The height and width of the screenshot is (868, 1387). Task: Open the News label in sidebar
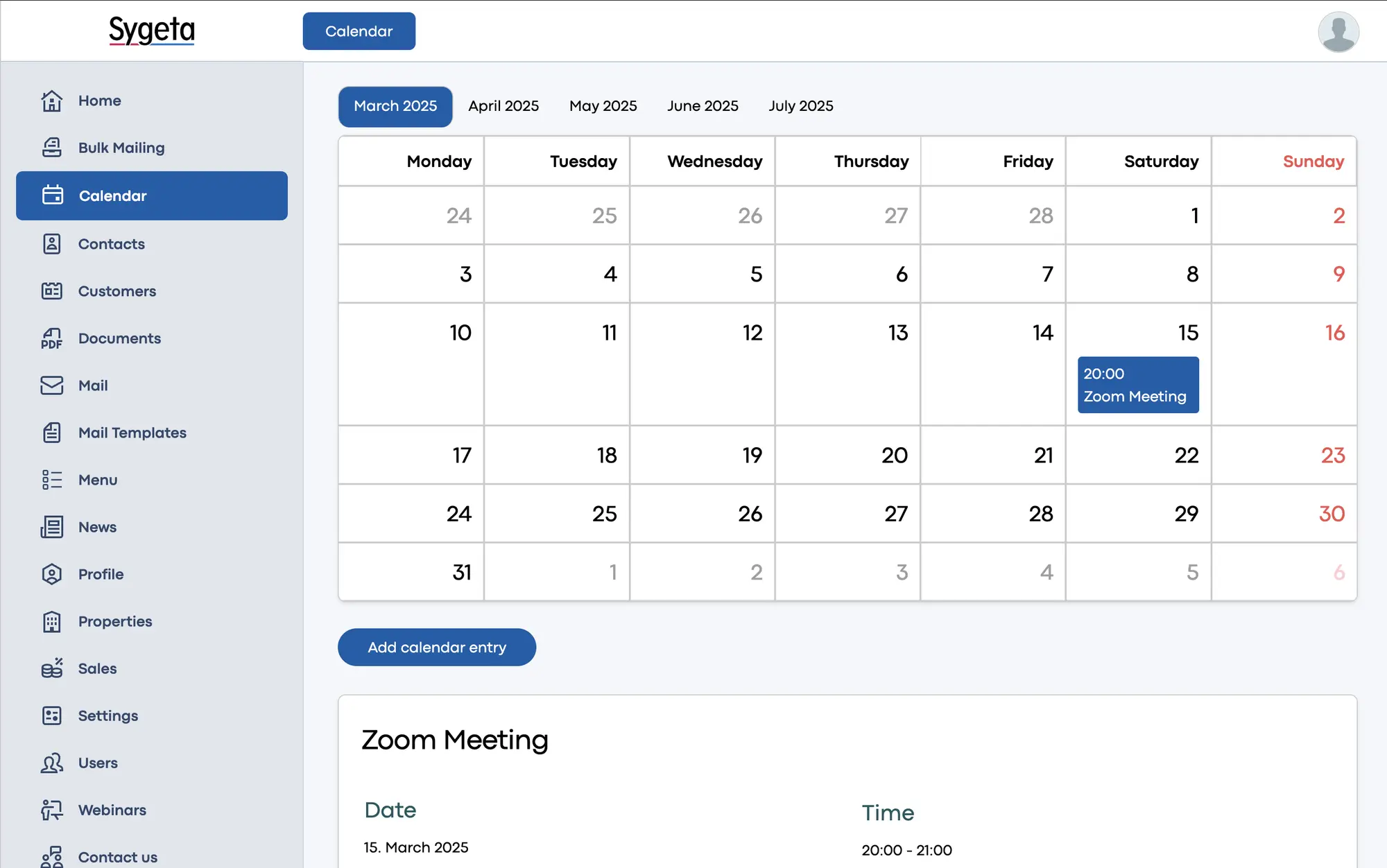(x=97, y=527)
